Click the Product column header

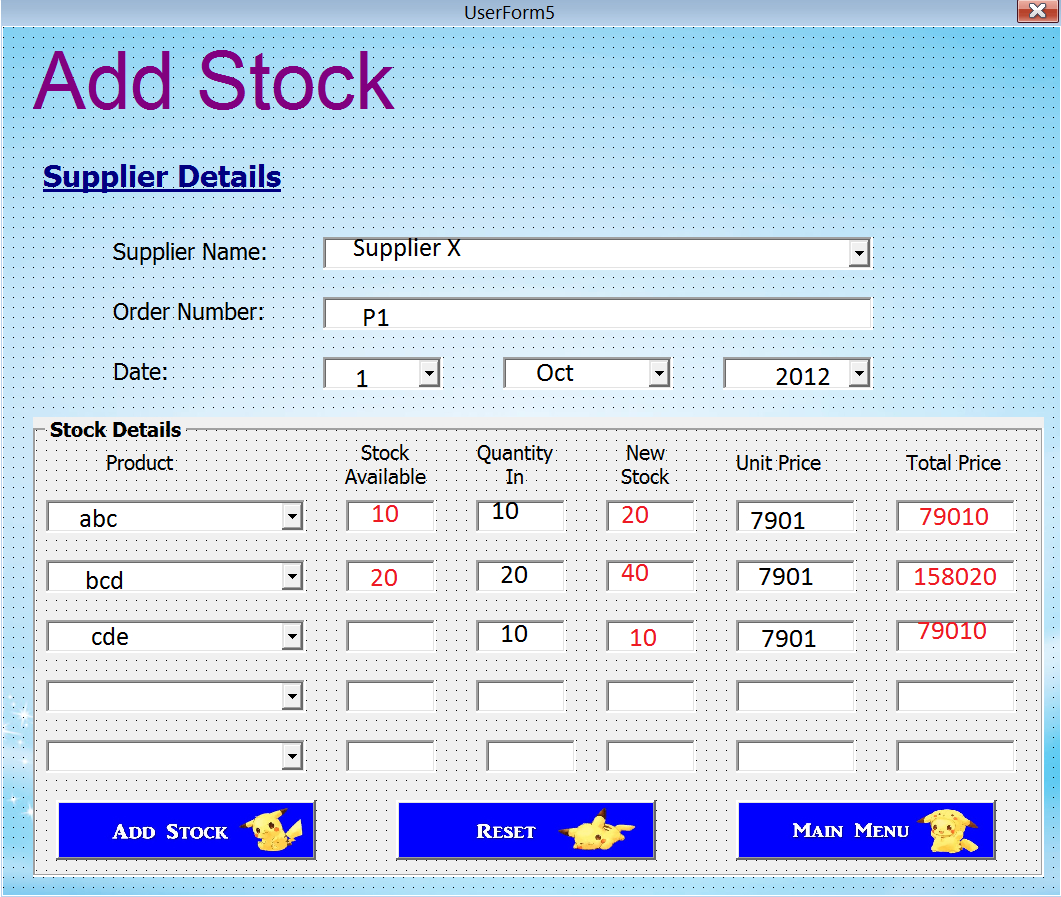[139, 463]
